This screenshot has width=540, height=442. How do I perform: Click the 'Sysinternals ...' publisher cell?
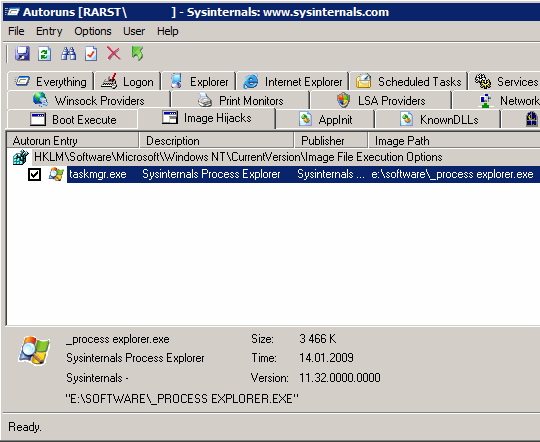coord(331,174)
